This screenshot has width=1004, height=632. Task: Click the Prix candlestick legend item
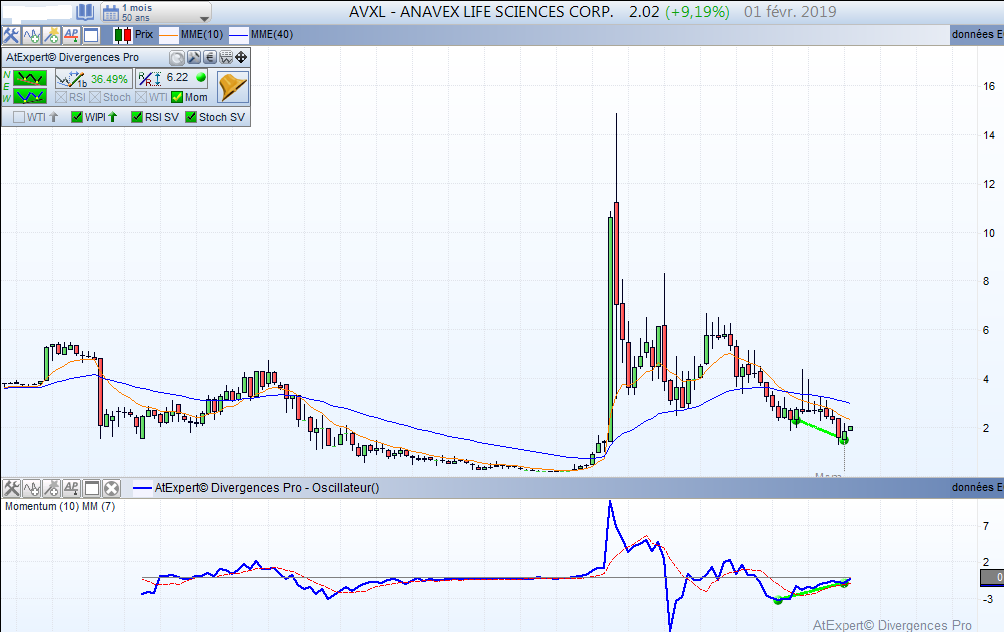133,35
